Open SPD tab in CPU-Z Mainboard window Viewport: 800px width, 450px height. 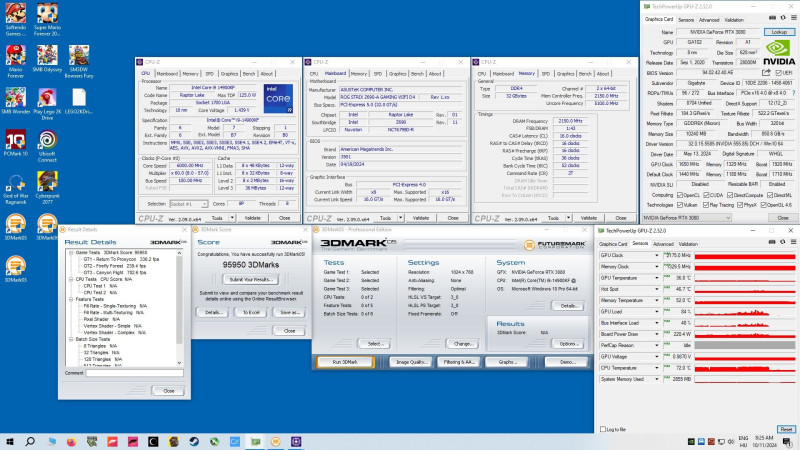coord(378,73)
